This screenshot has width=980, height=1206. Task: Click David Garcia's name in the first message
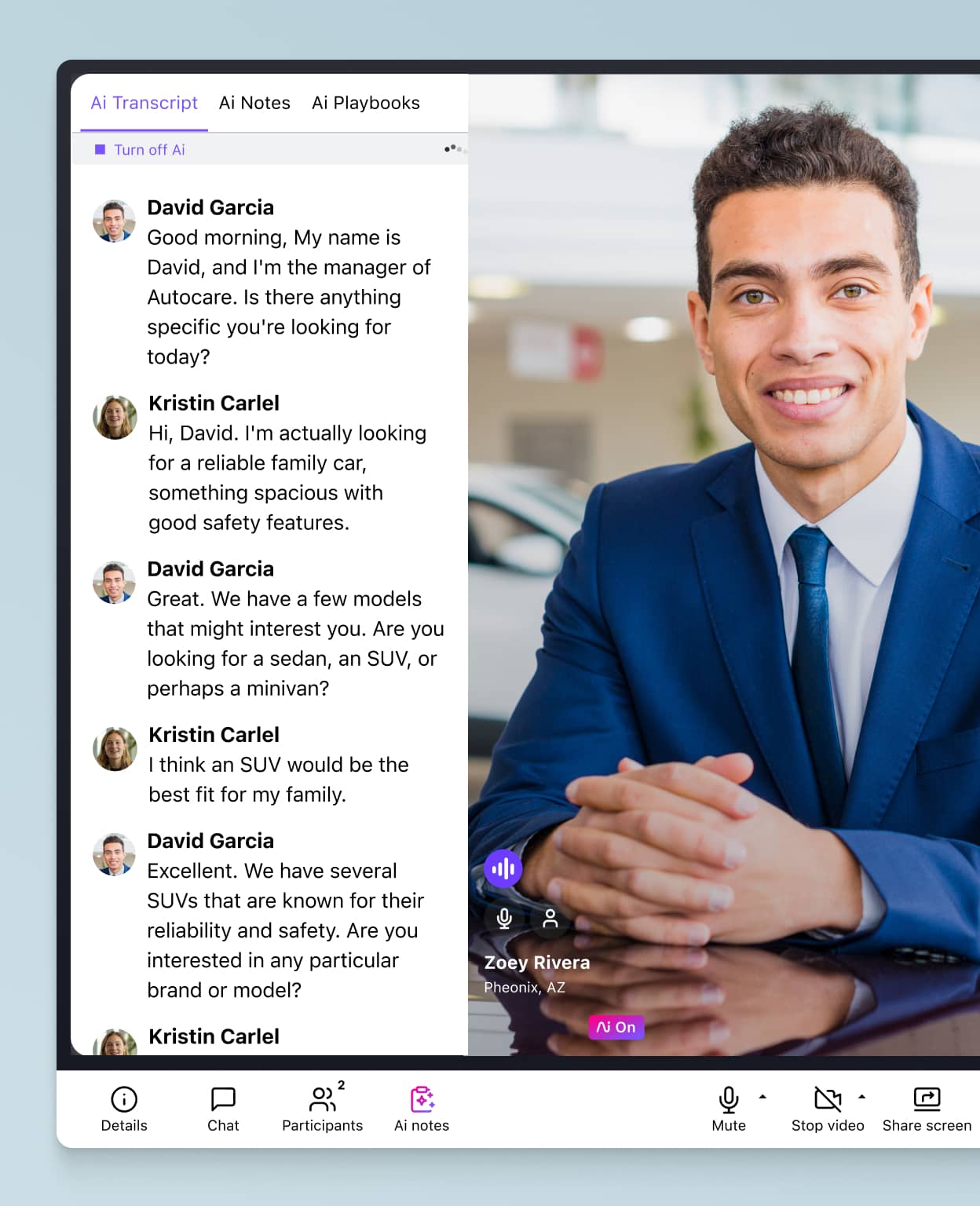coord(210,207)
